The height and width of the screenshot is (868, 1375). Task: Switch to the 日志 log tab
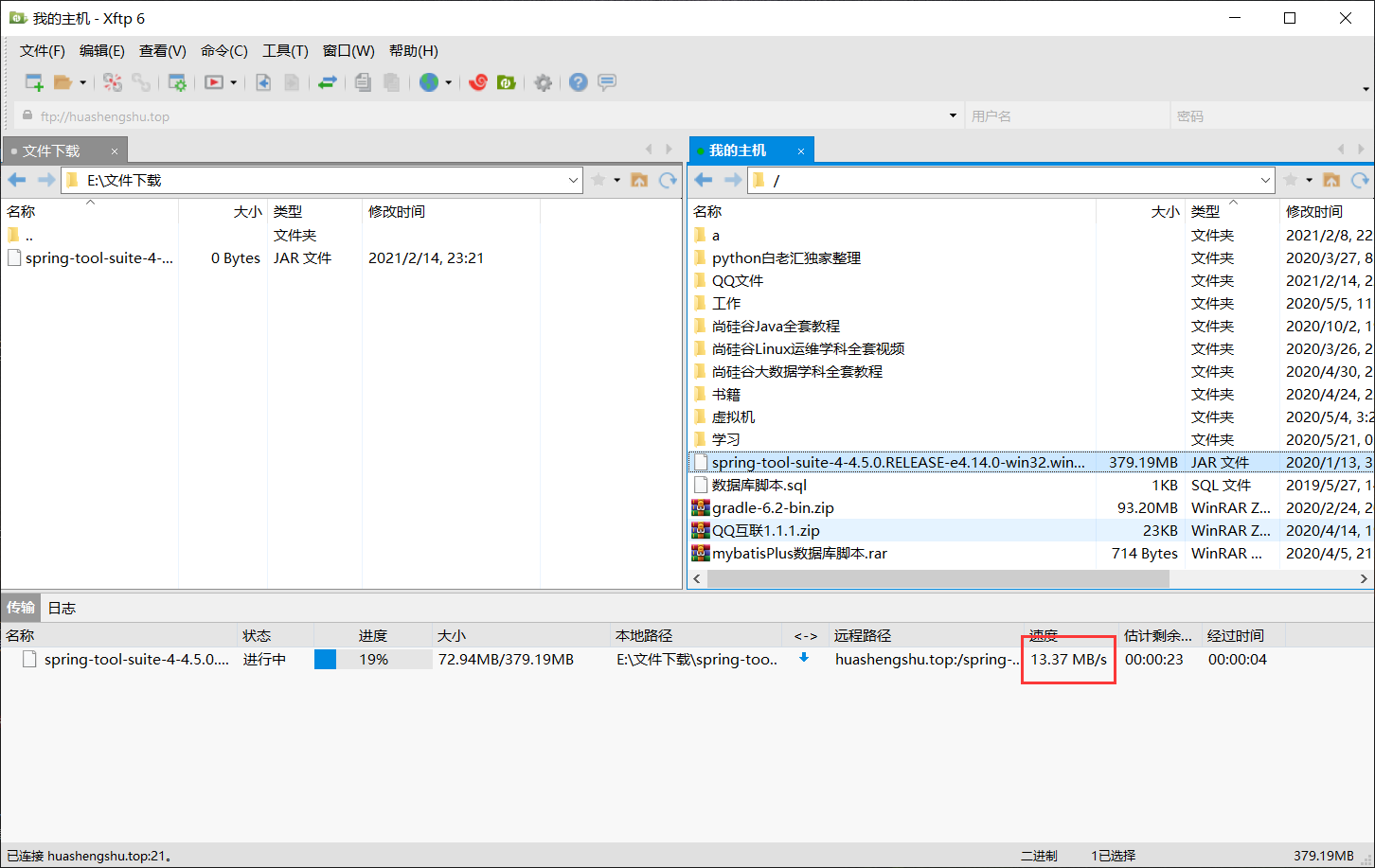point(62,608)
